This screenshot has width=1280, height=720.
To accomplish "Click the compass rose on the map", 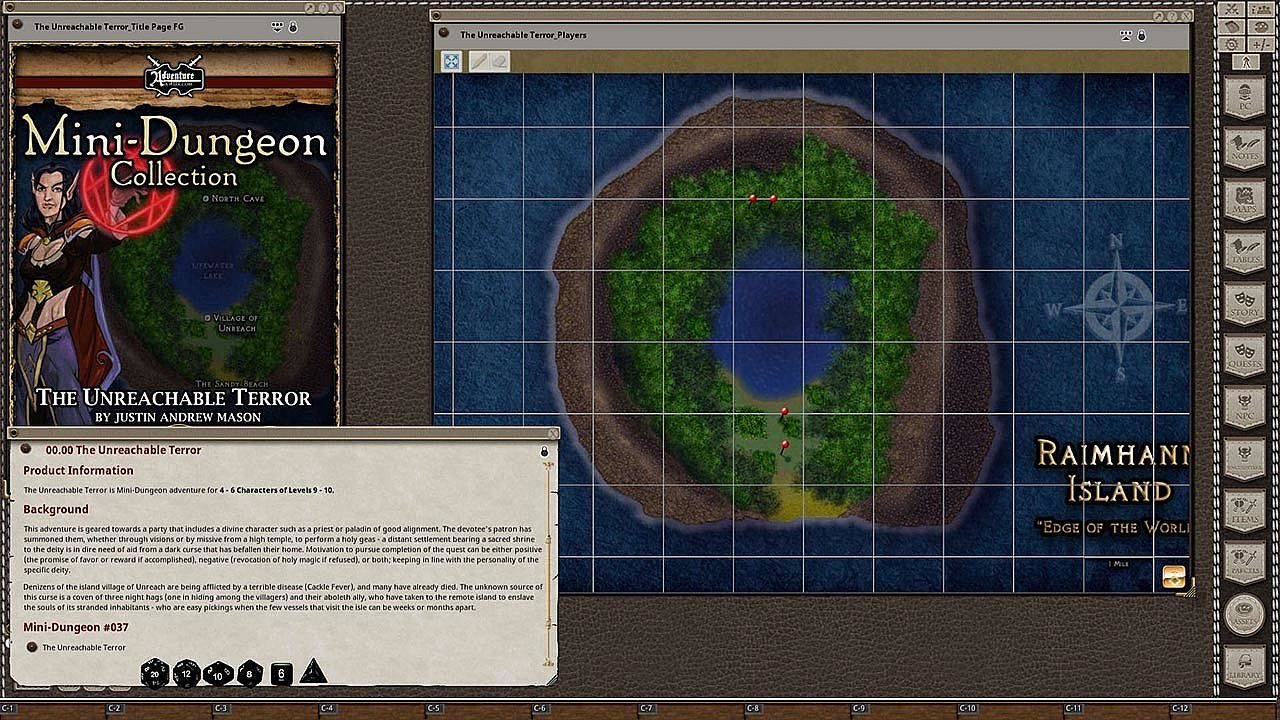I will [1119, 307].
